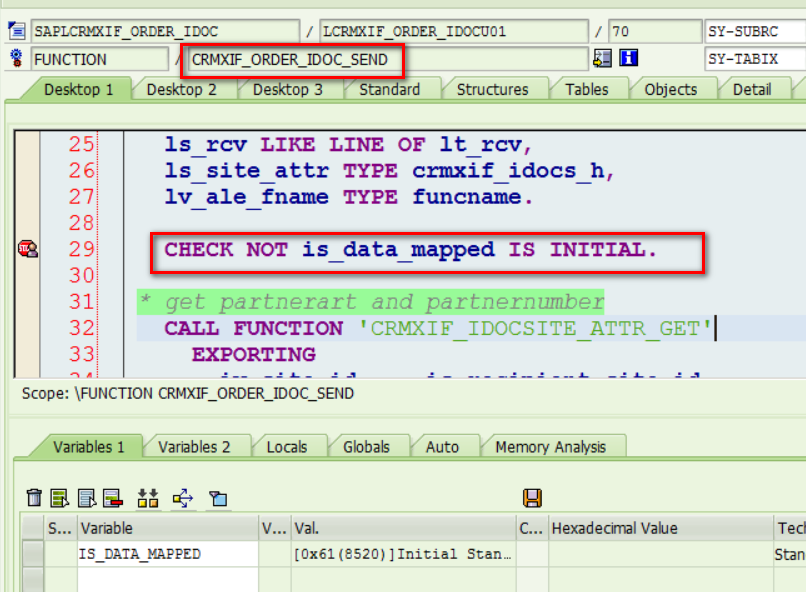Go to the Objects tab
The width and height of the screenshot is (806, 592).
pyautogui.click(x=670, y=89)
